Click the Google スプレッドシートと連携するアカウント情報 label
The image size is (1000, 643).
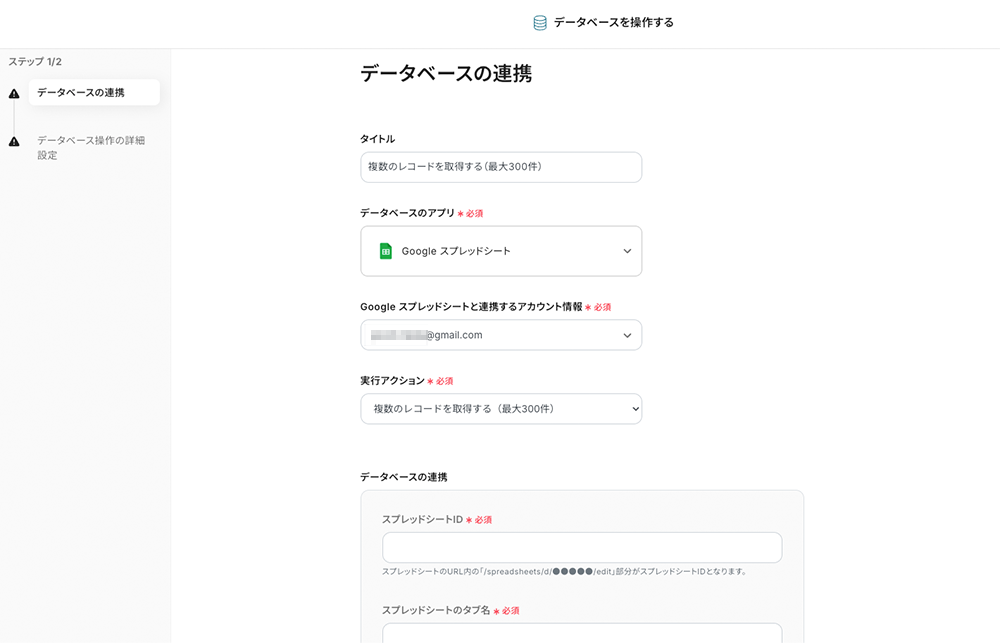470,307
